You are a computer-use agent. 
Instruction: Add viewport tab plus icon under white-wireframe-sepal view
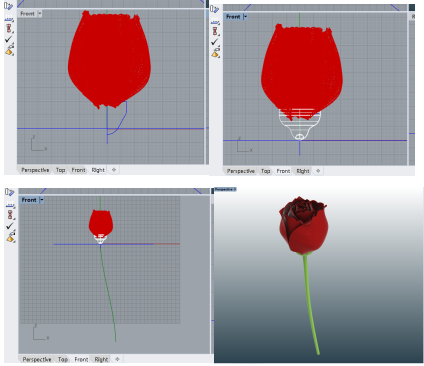tap(318, 171)
